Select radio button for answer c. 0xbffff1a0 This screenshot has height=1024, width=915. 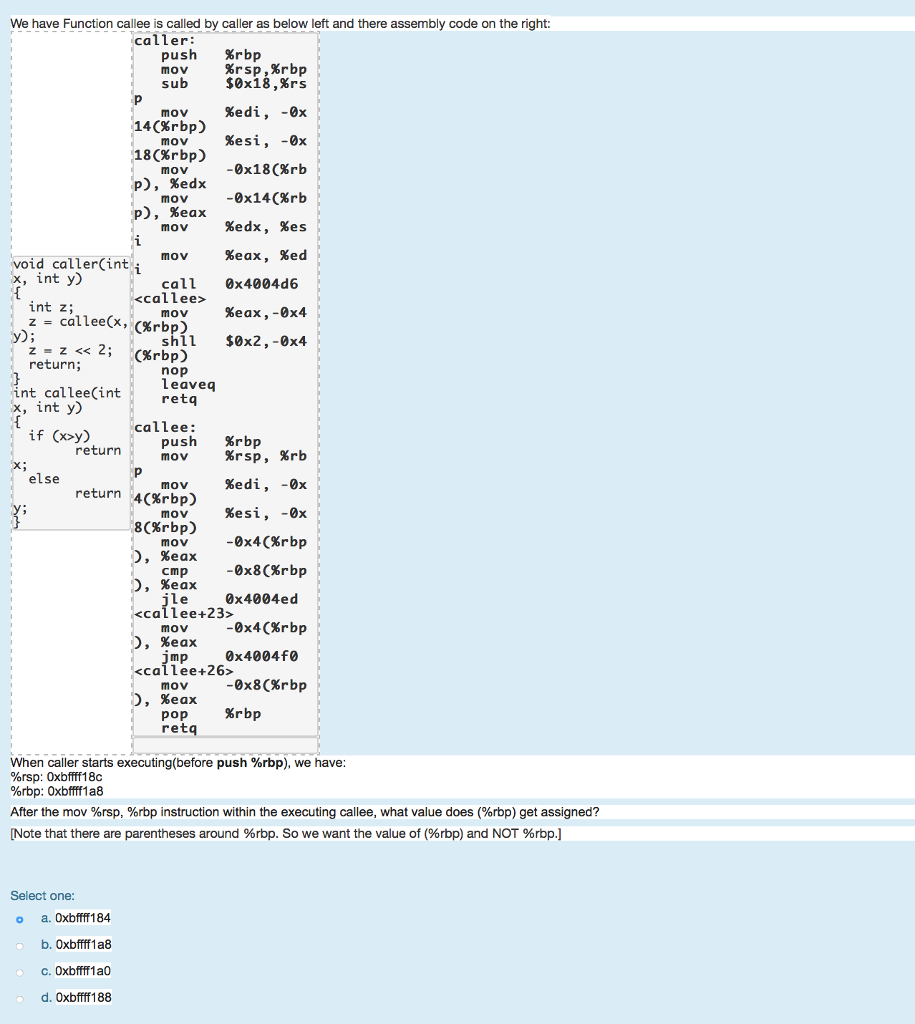(x=20, y=970)
